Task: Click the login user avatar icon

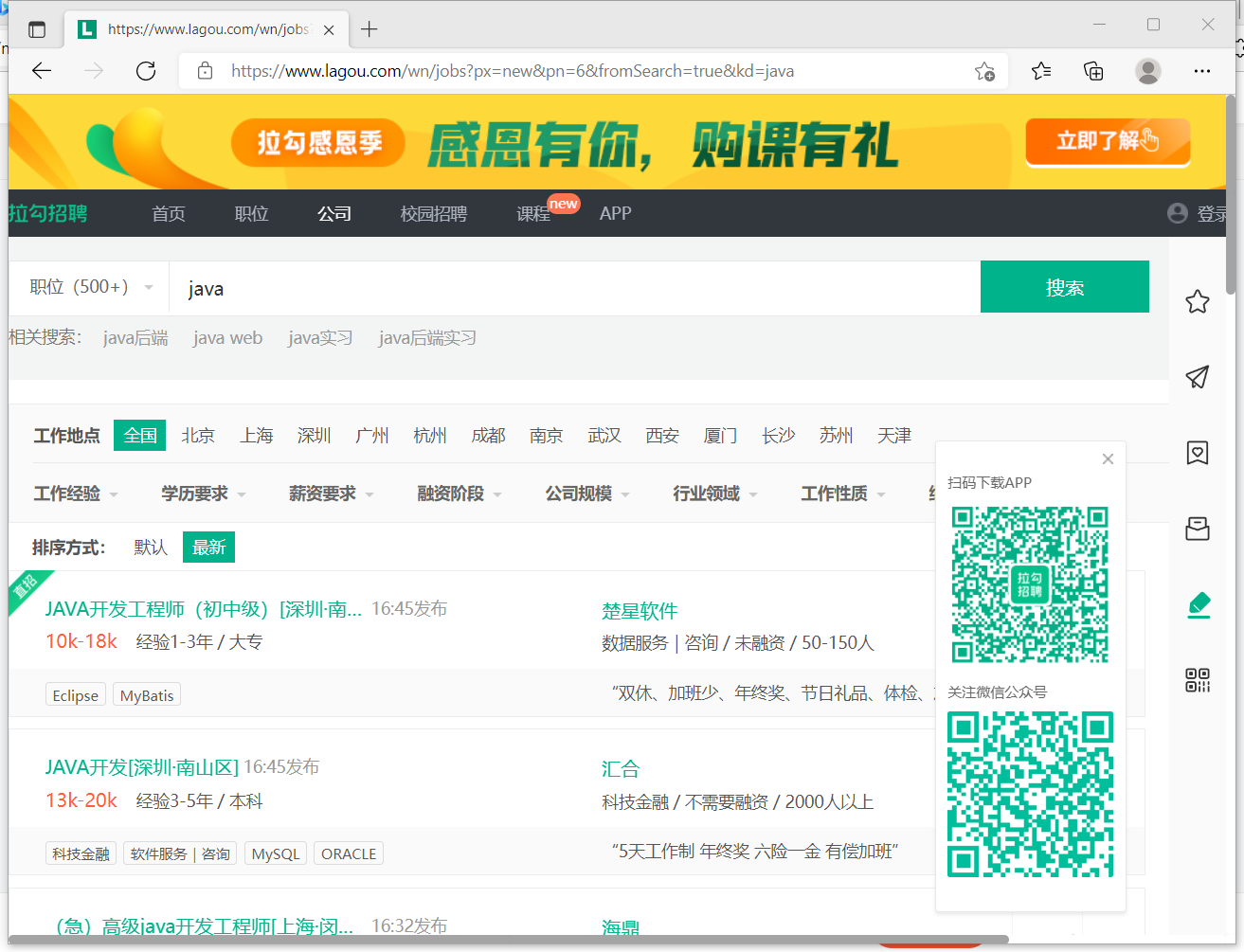Action: pyautogui.click(x=1178, y=213)
